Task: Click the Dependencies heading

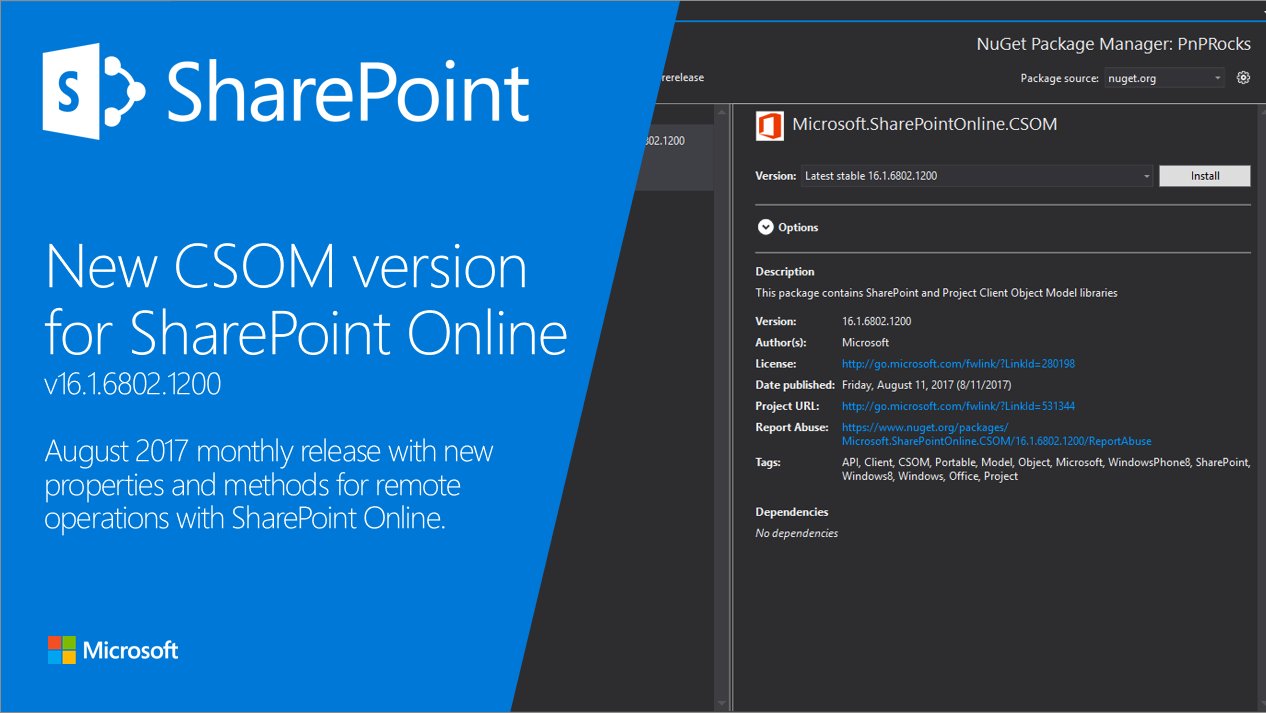Action: [792, 512]
